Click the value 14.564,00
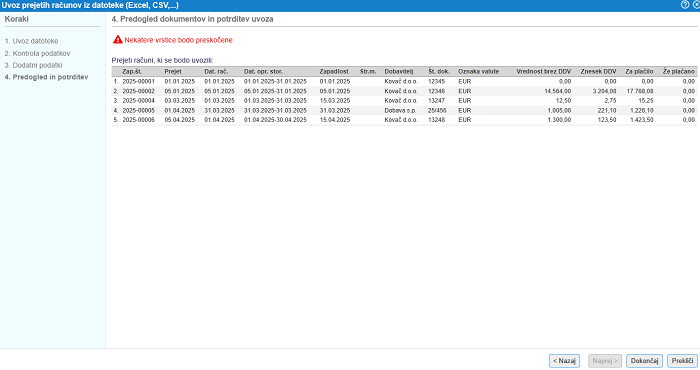 click(x=557, y=91)
